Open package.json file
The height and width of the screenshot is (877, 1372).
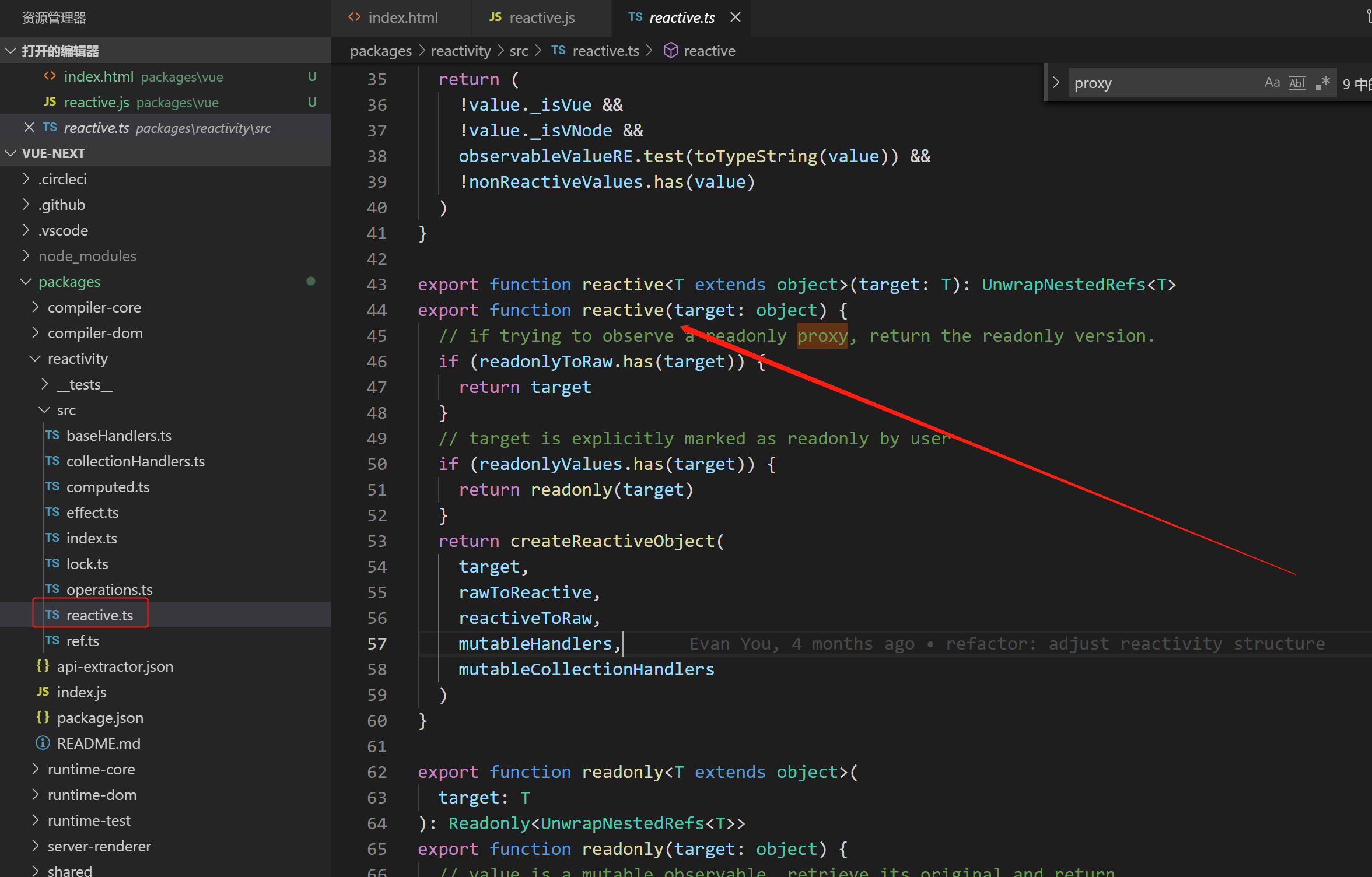click(x=166, y=718)
